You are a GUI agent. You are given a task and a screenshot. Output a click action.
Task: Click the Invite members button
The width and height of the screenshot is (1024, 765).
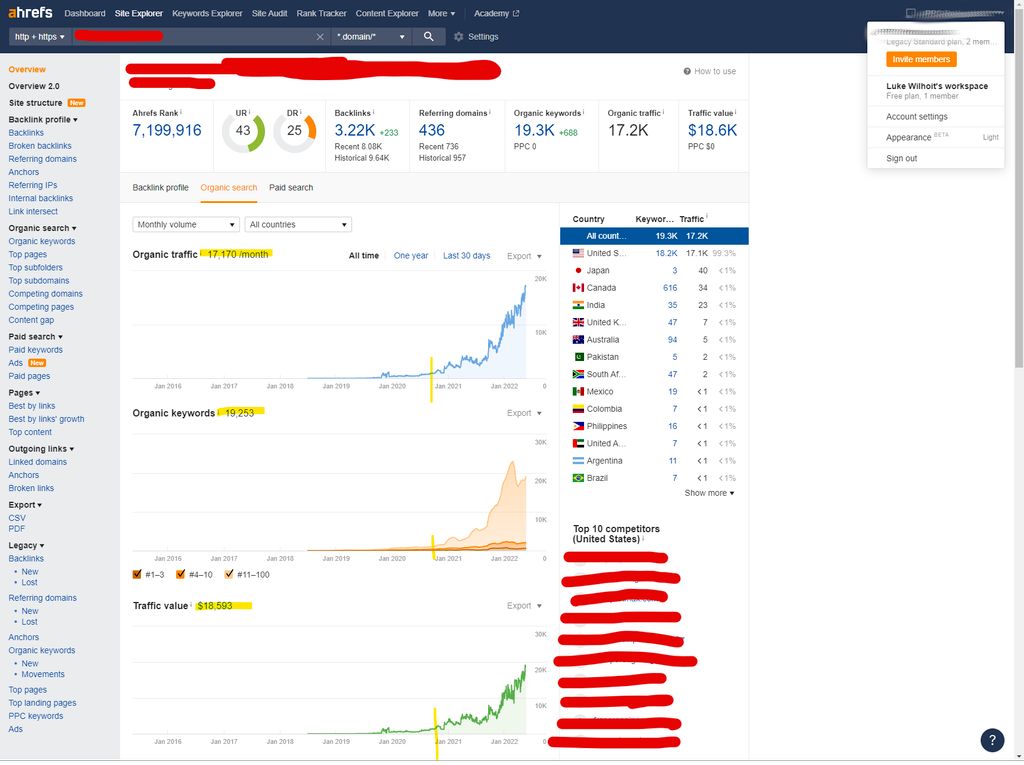(921, 59)
